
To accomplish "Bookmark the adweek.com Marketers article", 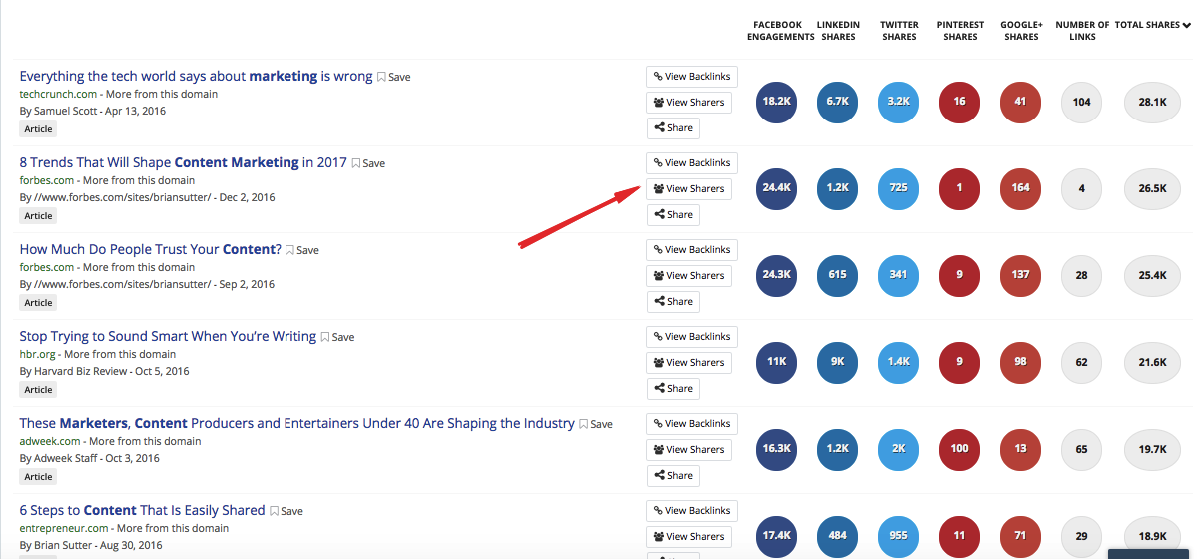I will click(595, 425).
